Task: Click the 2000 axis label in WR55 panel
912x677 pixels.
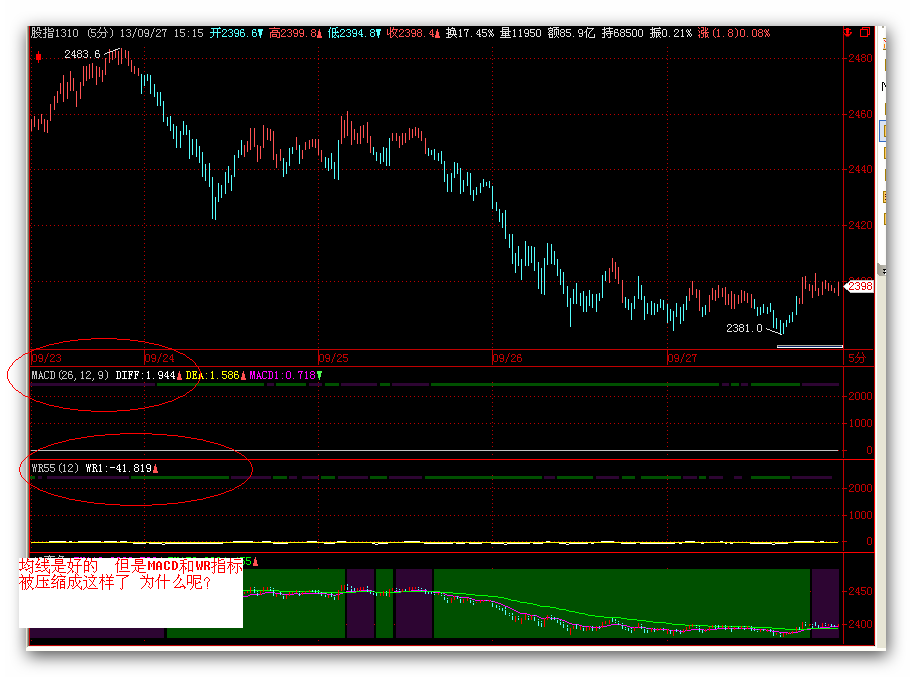Action: [x=860, y=488]
